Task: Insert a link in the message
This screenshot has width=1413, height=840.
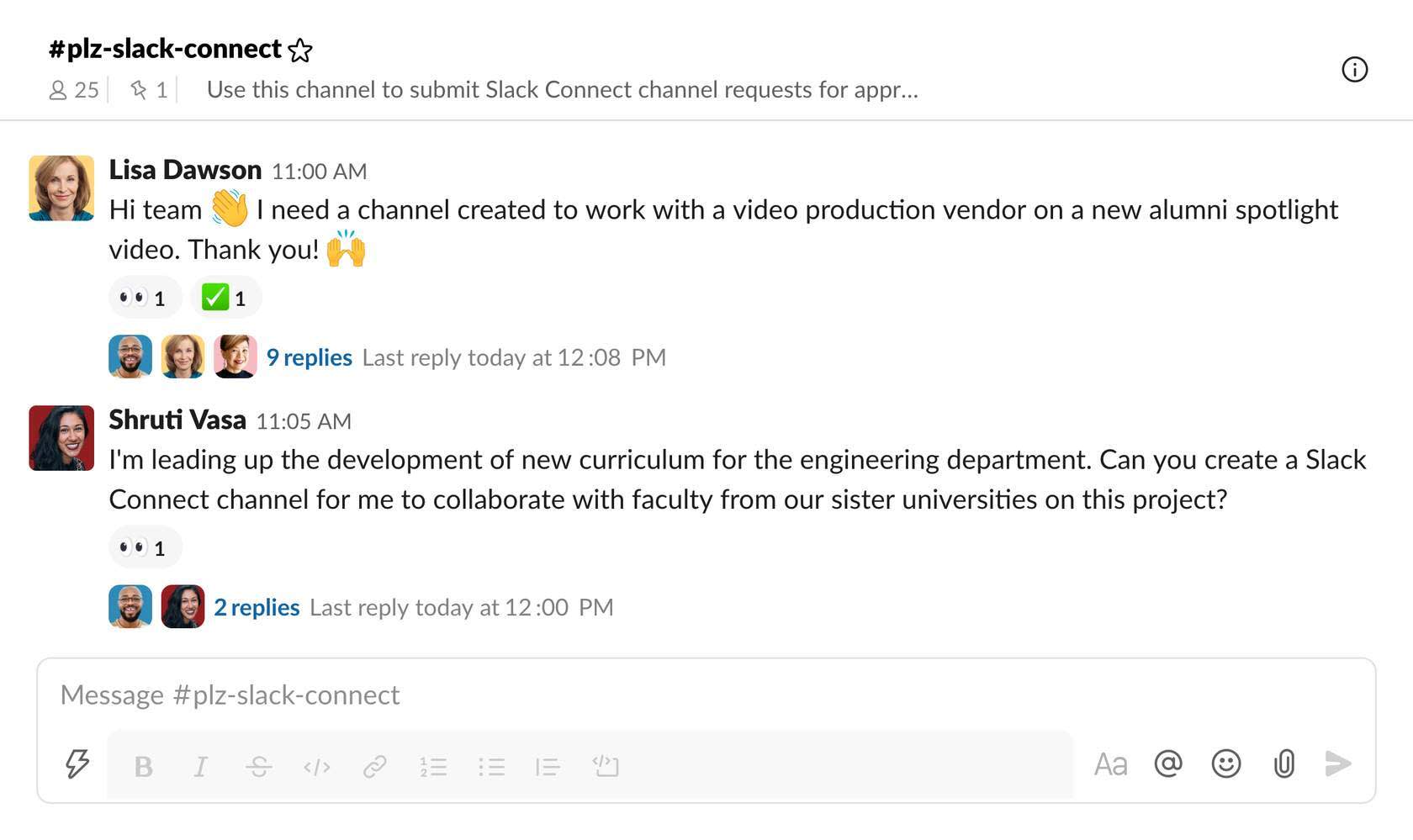Action: [x=374, y=767]
